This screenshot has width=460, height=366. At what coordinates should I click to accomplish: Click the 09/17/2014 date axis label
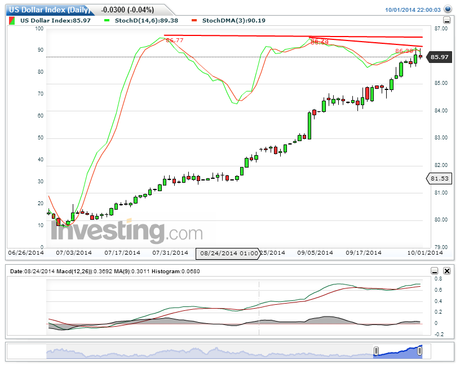pyautogui.click(x=363, y=253)
